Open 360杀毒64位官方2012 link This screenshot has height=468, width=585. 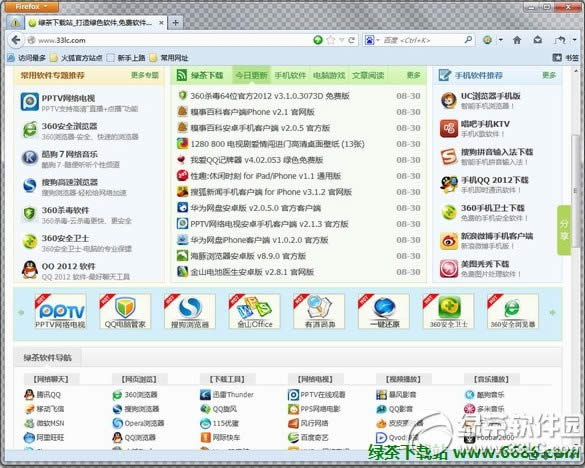(x=270, y=96)
